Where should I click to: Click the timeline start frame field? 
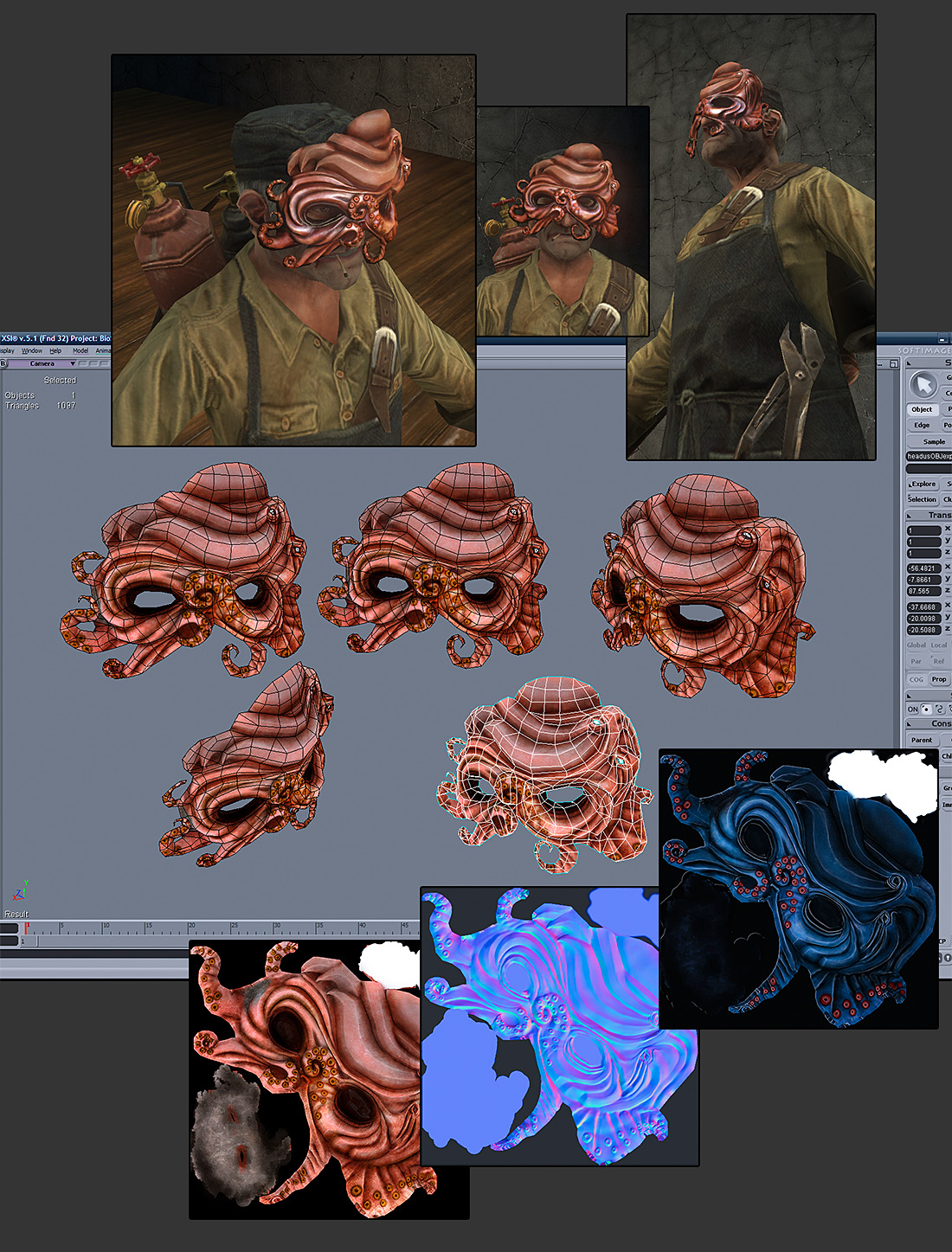[x=9, y=928]
